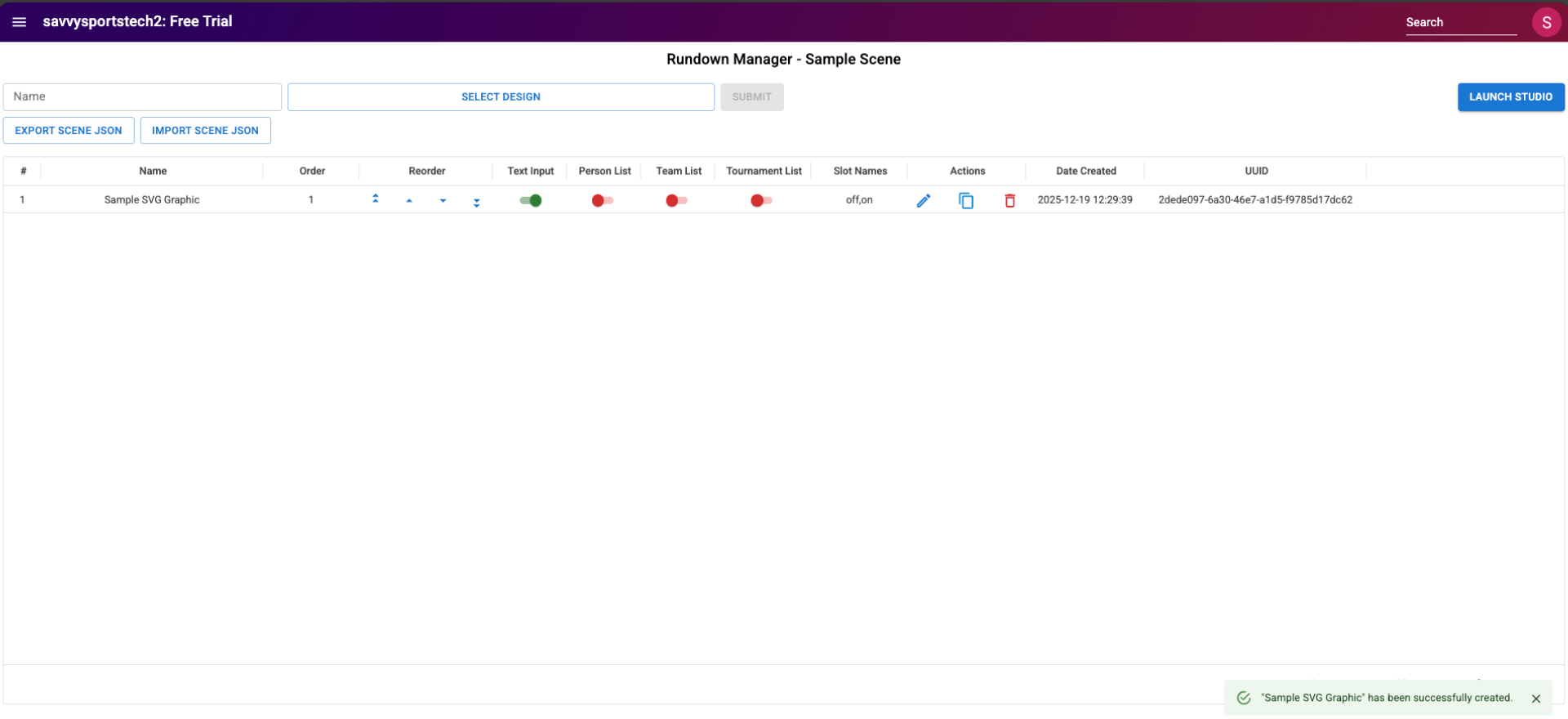This screenshot has height=719, width=1568.
Task: Click the Import Scene JSON button
Action: 205,131
